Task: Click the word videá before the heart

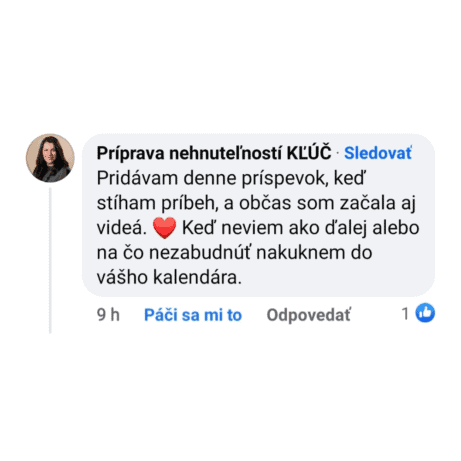Action: [x=122, y=228]
